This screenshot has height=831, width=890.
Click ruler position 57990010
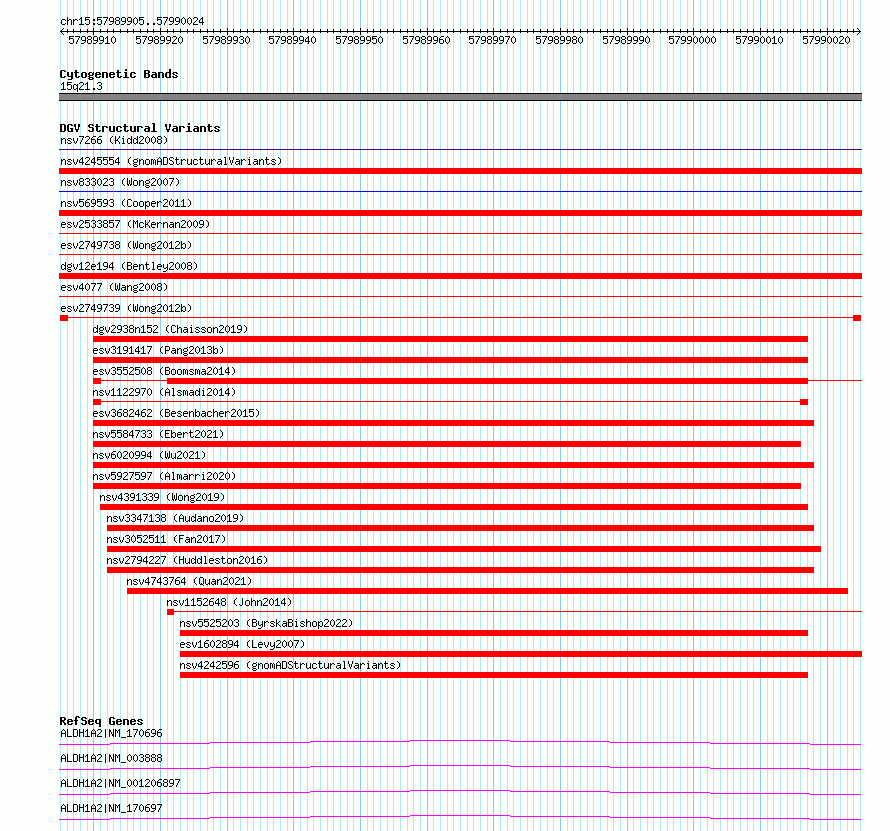pos(759,40)
